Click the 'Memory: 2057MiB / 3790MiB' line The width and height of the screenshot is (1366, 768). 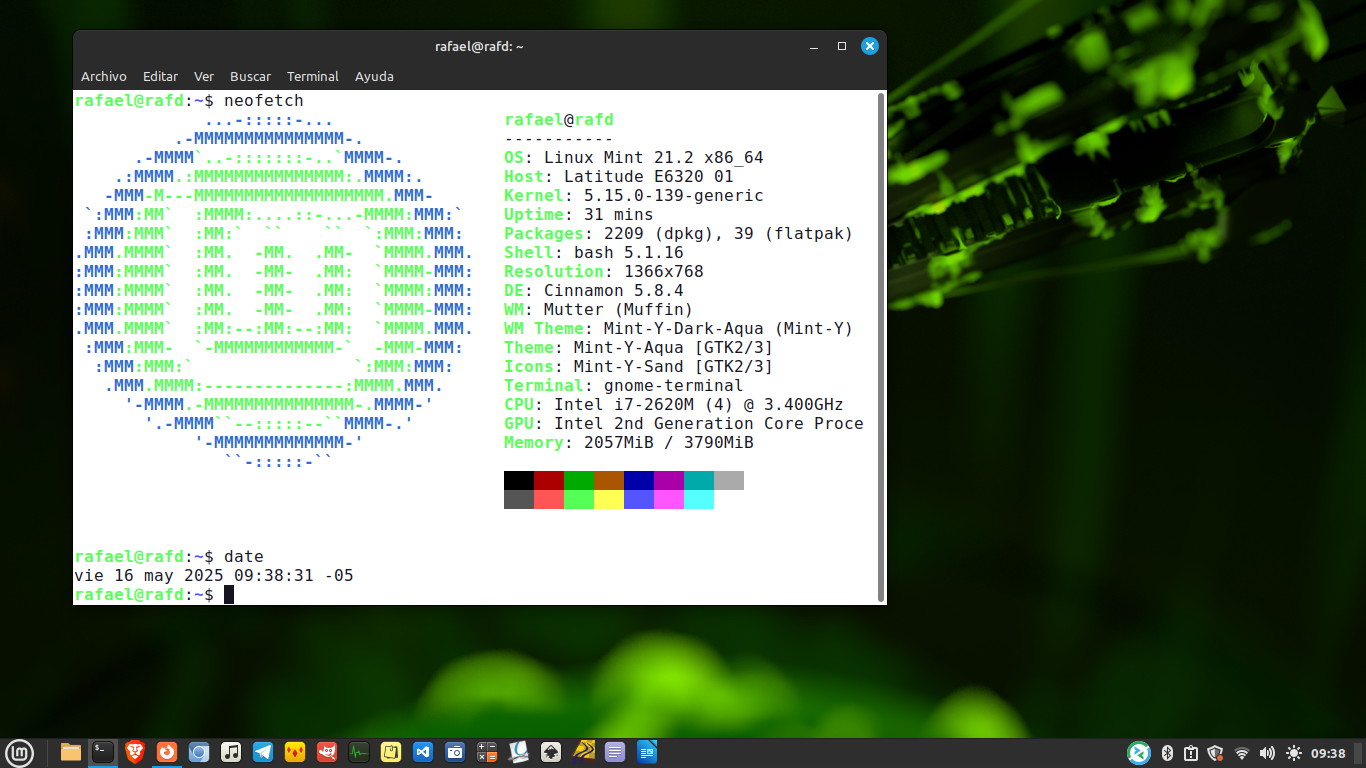629,442
